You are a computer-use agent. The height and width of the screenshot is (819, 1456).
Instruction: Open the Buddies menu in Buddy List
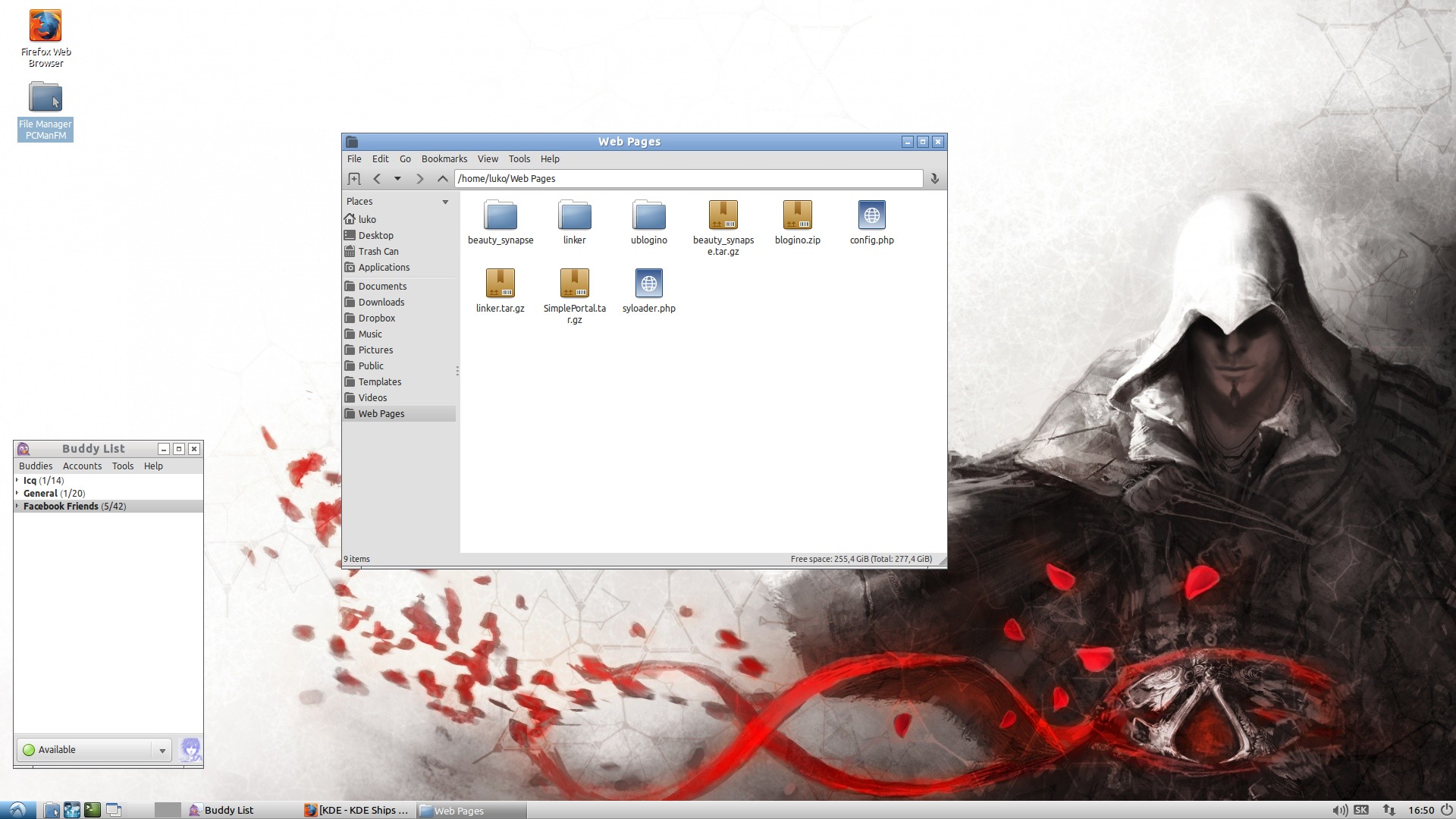[36, 466]
